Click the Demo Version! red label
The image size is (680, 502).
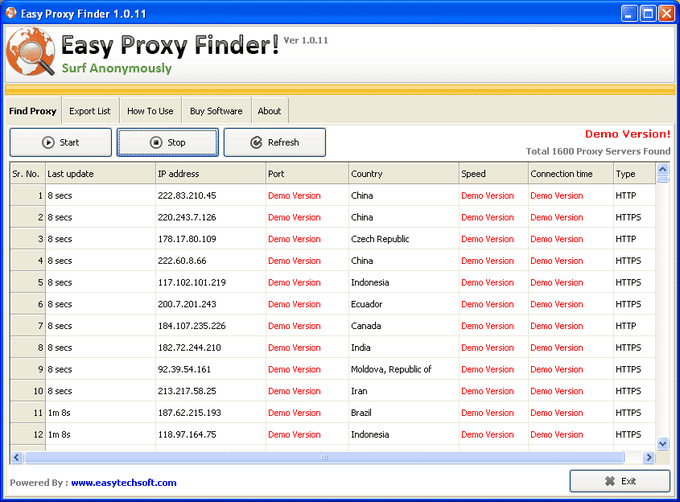point(628,134)
